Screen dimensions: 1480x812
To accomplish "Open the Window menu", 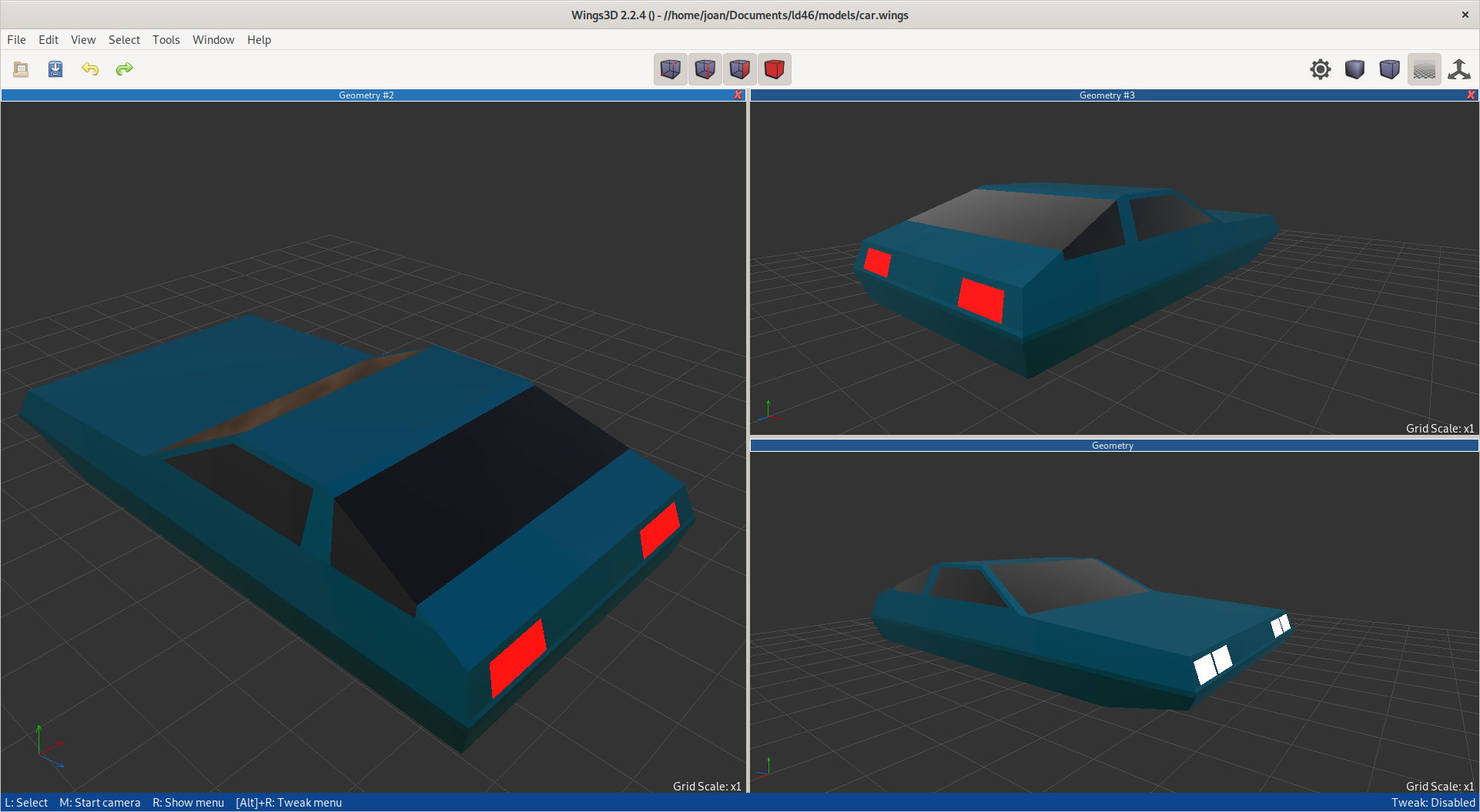I will pyautogui.click(x=213, y=40).
